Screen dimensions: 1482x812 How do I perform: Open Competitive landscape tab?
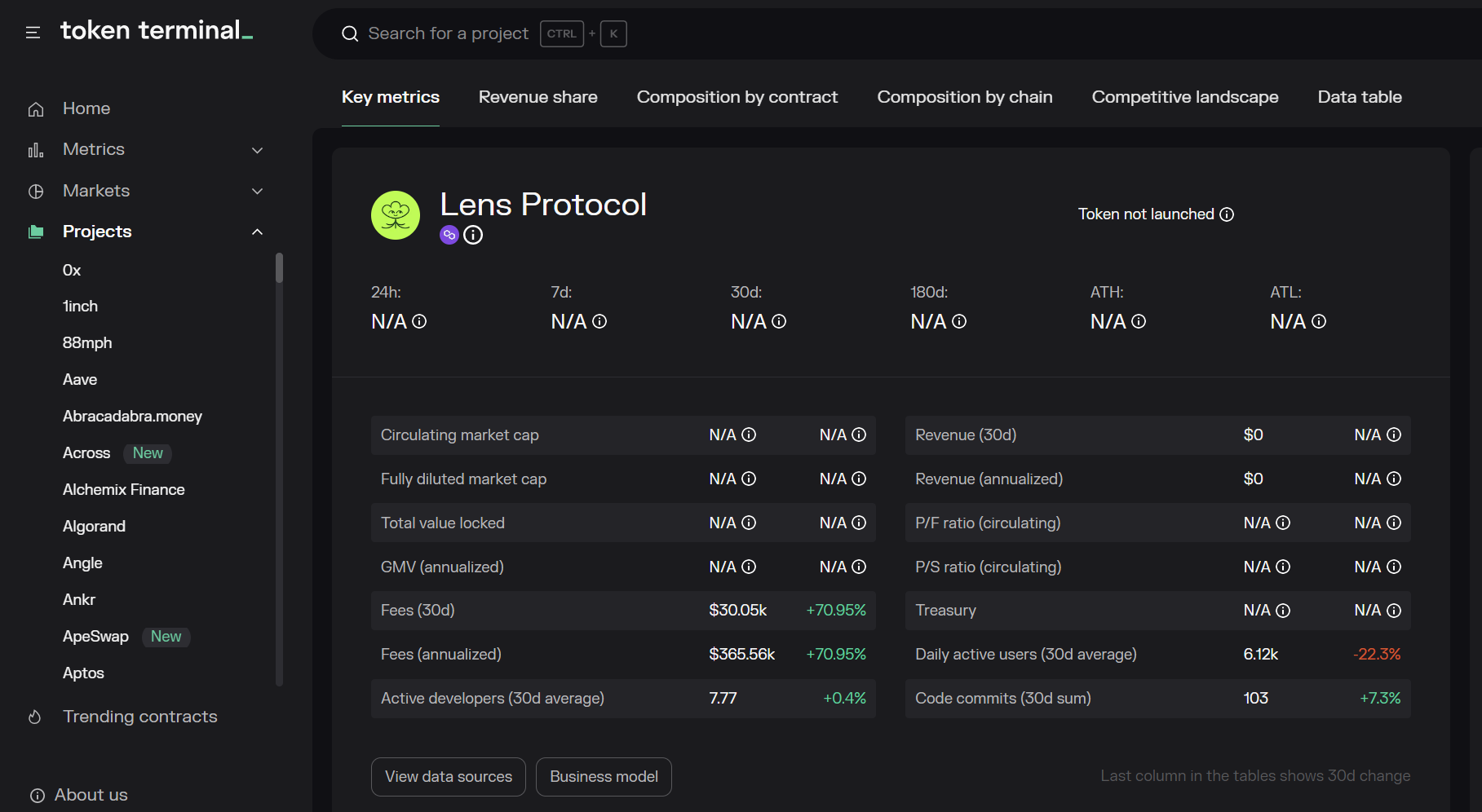(1185, 97)
